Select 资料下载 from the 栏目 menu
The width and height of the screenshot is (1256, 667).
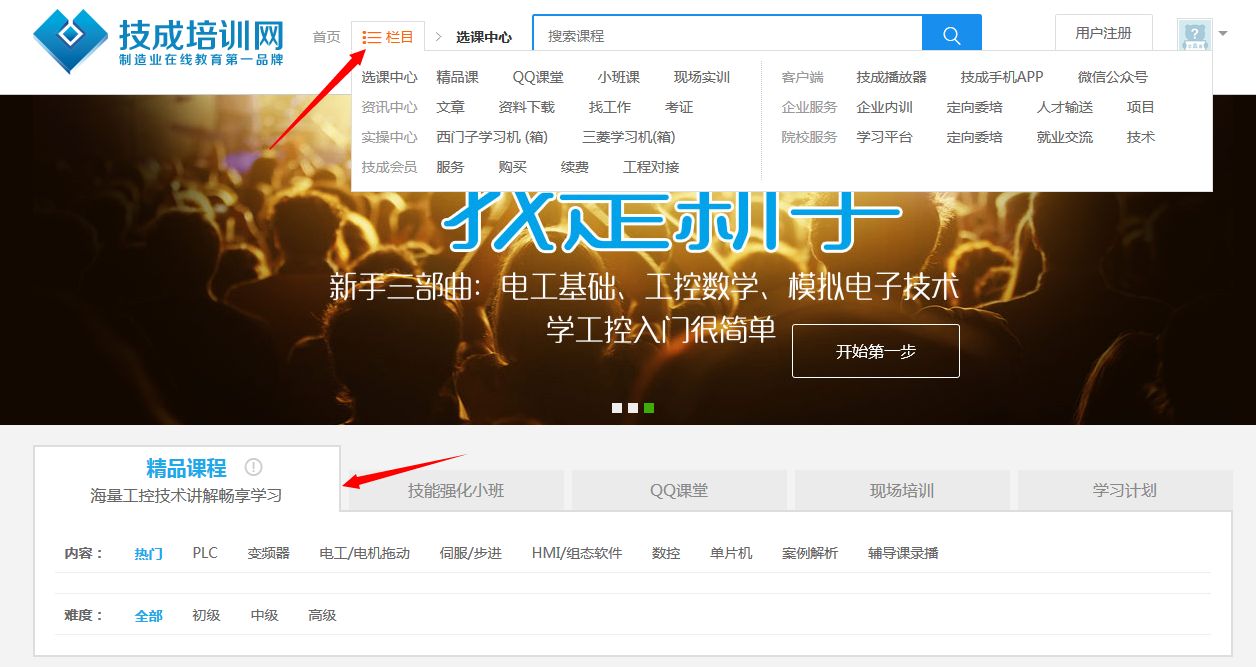pos(526,107)
